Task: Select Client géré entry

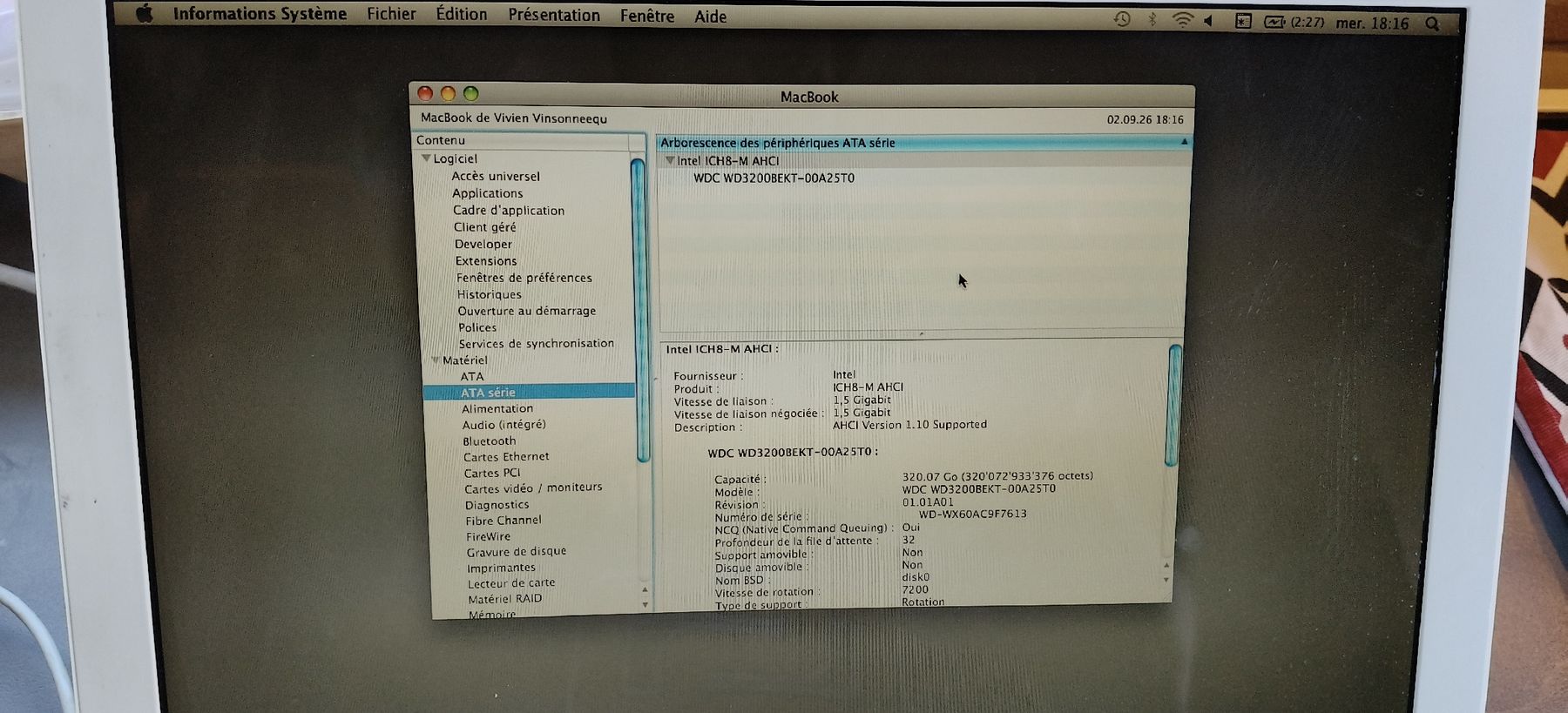Action: 484,227
